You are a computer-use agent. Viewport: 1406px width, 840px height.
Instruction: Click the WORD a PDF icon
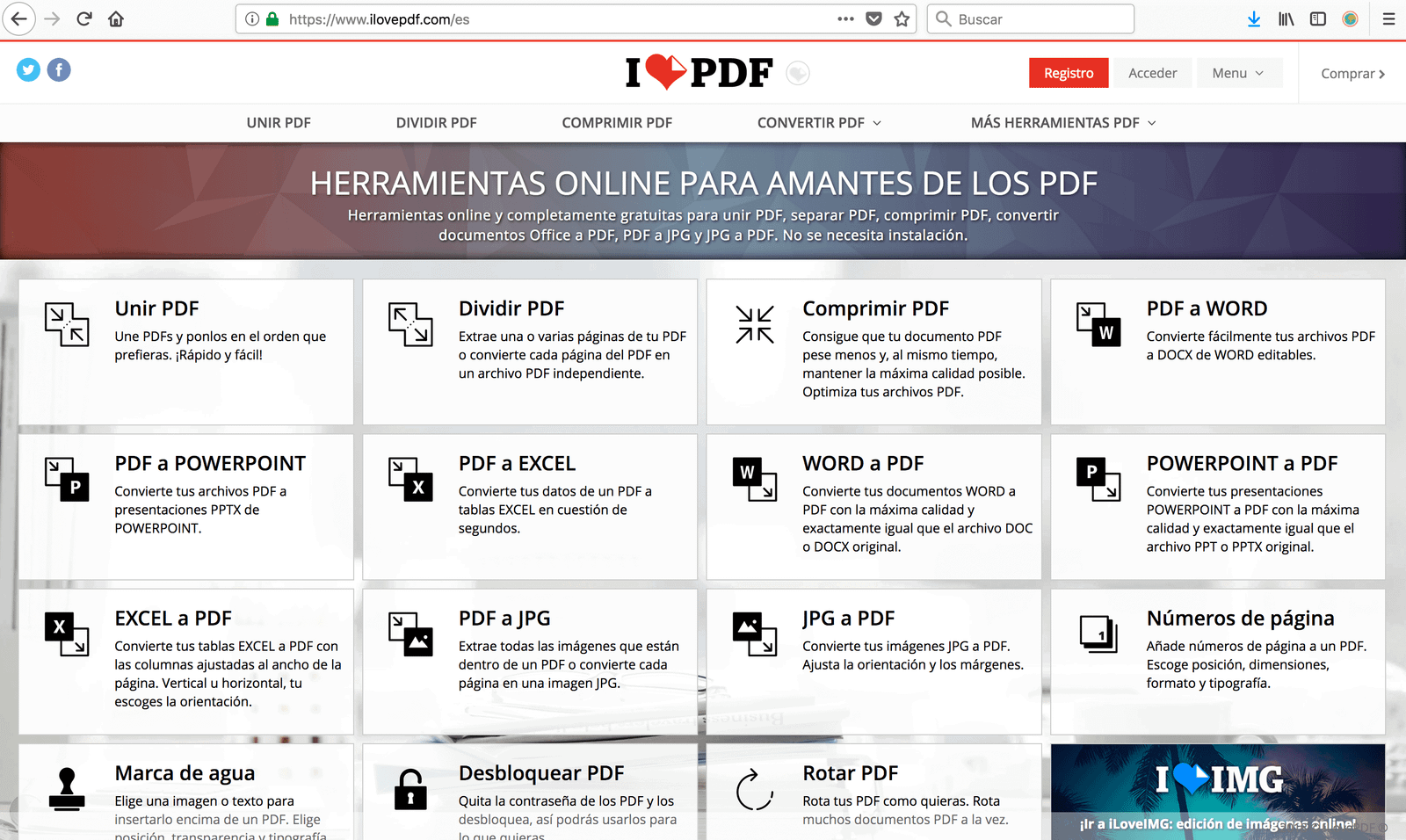(755, 479)
